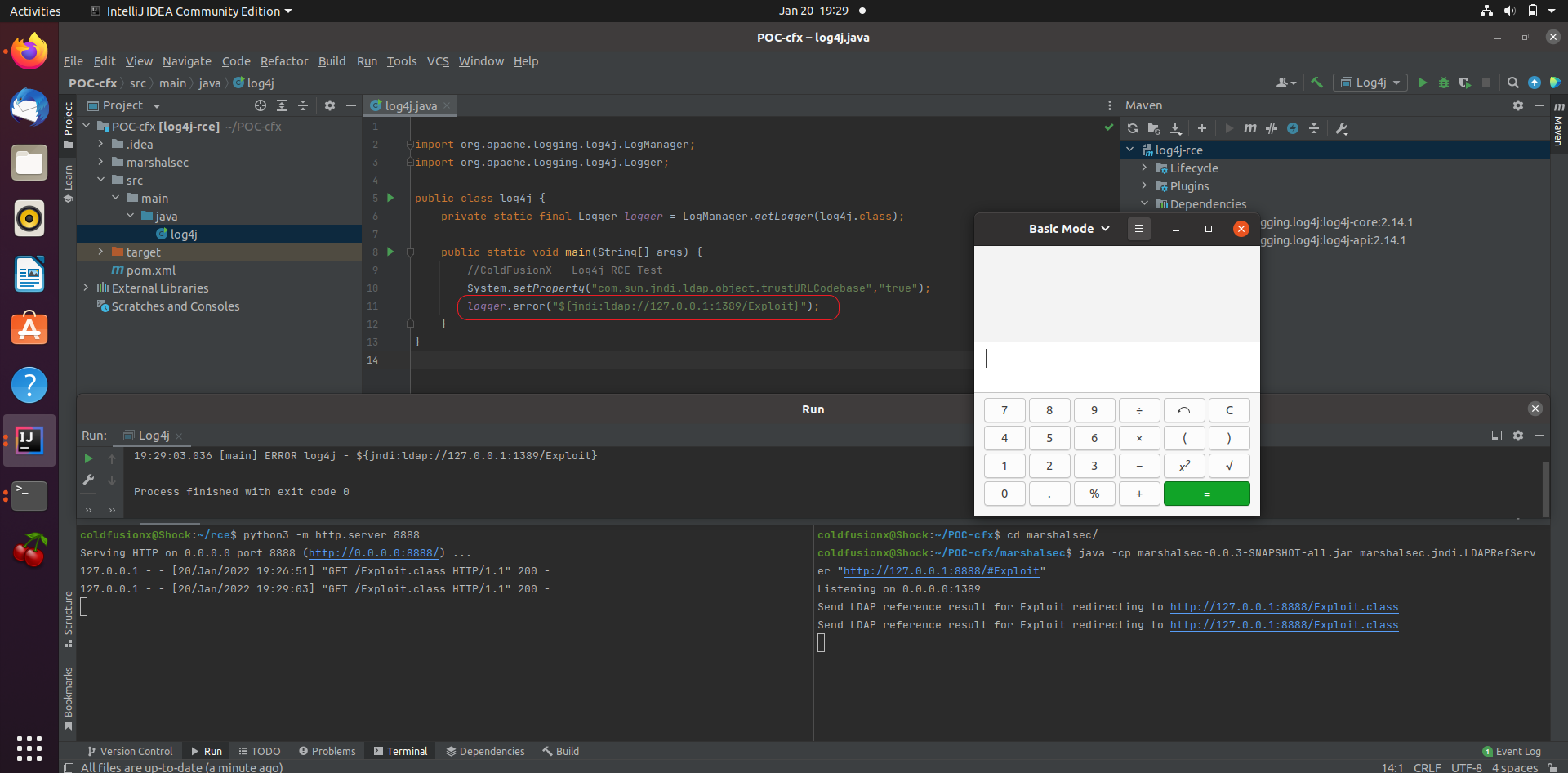Expand External Libraries node
The image size is (1568, 773).
86,288
